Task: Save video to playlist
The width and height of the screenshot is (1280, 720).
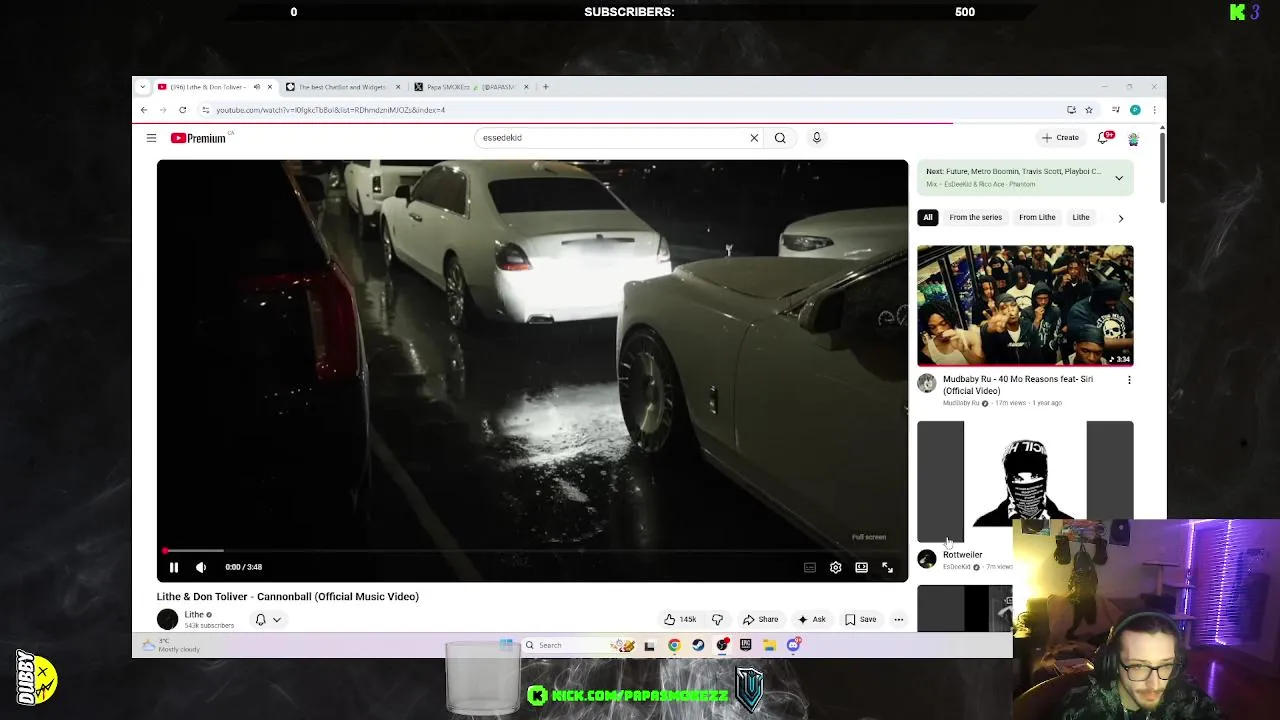Action: click(860, 619)
